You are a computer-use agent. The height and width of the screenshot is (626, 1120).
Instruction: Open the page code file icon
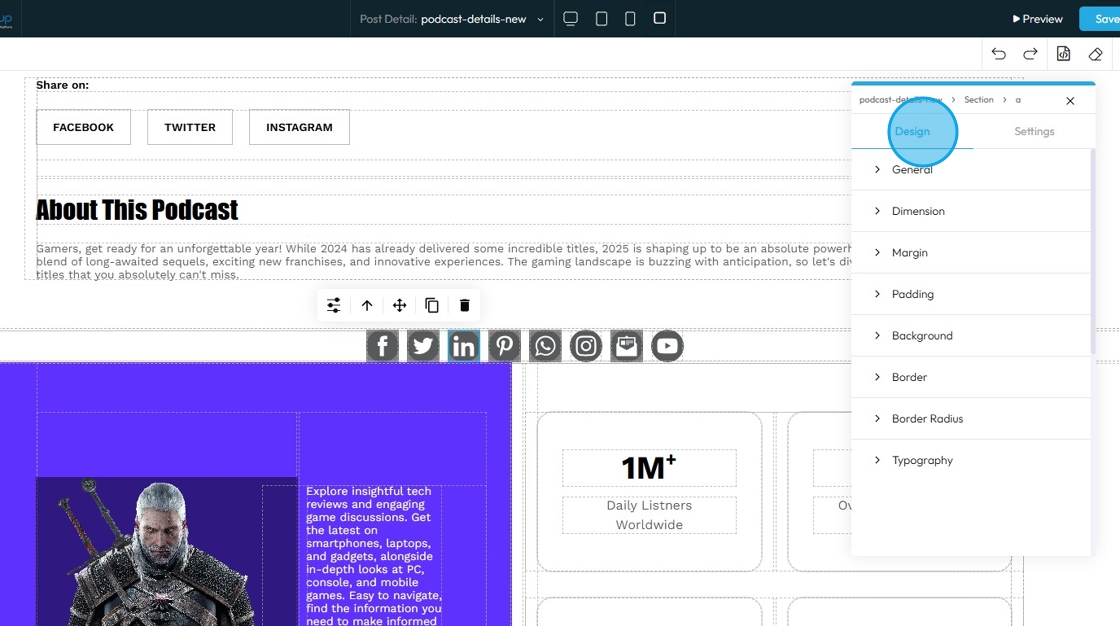pos(1064,54)
